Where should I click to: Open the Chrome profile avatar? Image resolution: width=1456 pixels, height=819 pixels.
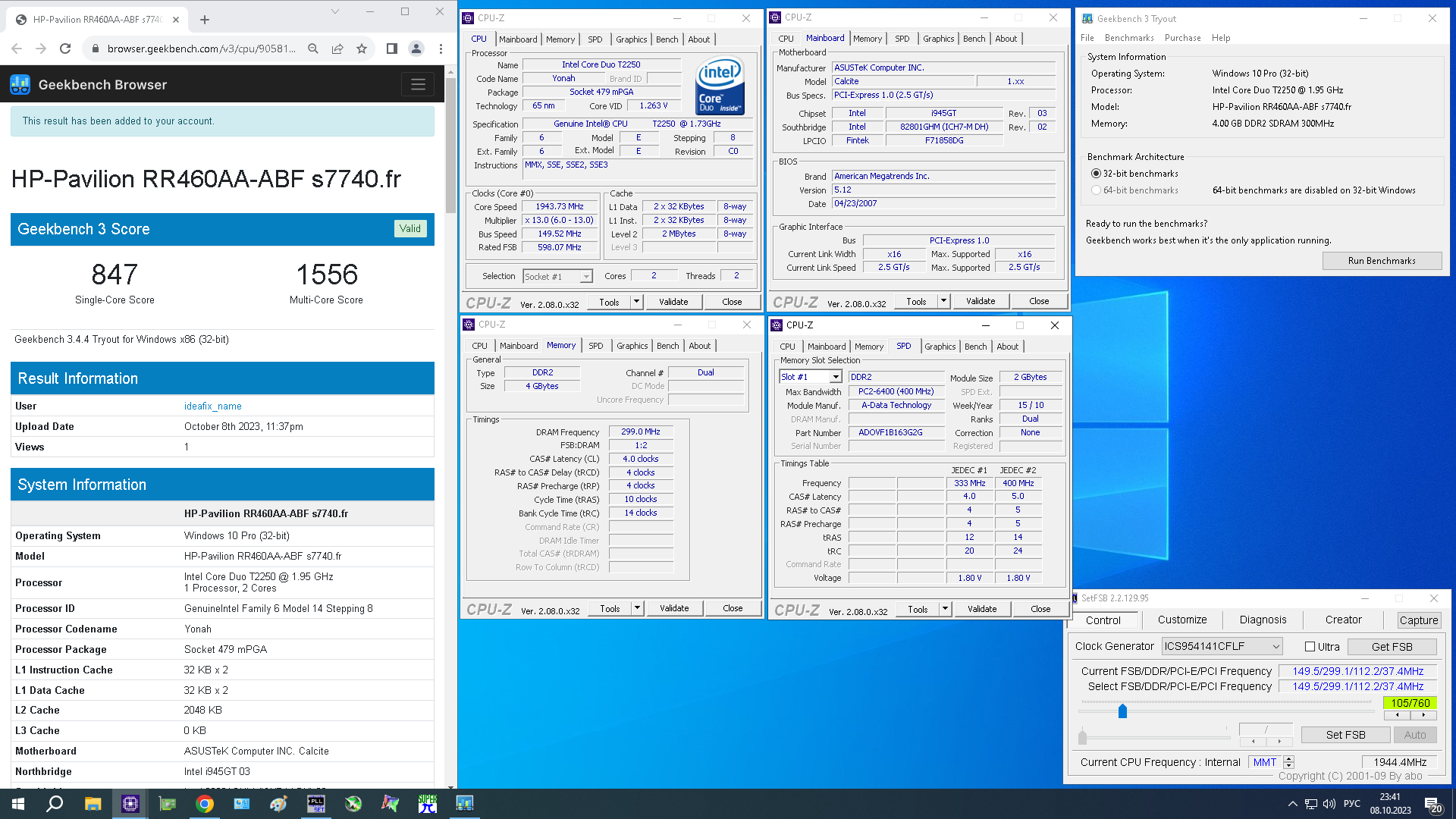point(416,49)
